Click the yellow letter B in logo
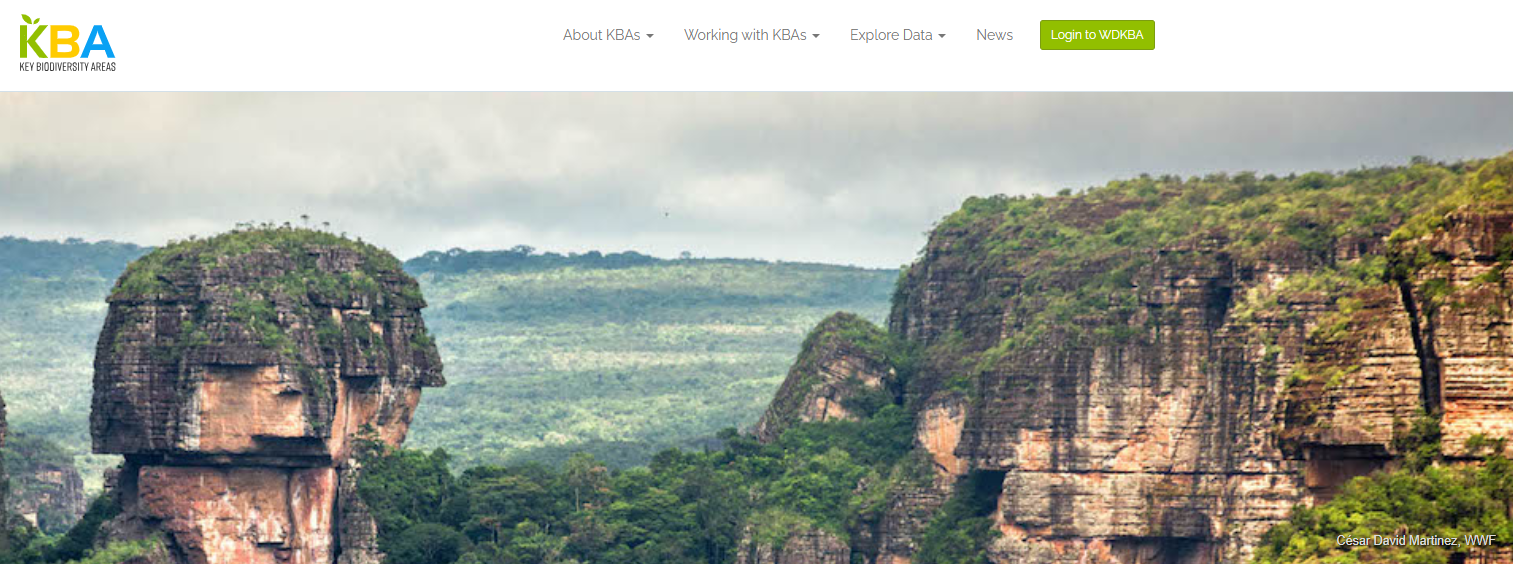The height and width of the screenshot is (564, 1513). (x=64, y=42)
